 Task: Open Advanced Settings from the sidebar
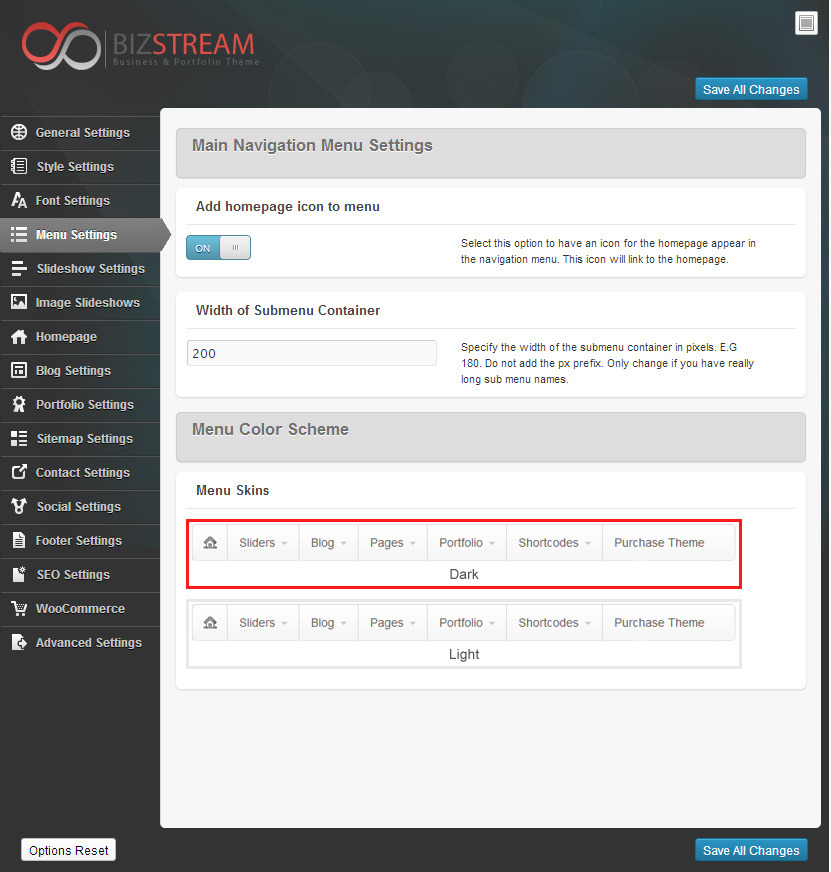click(88, 642)
